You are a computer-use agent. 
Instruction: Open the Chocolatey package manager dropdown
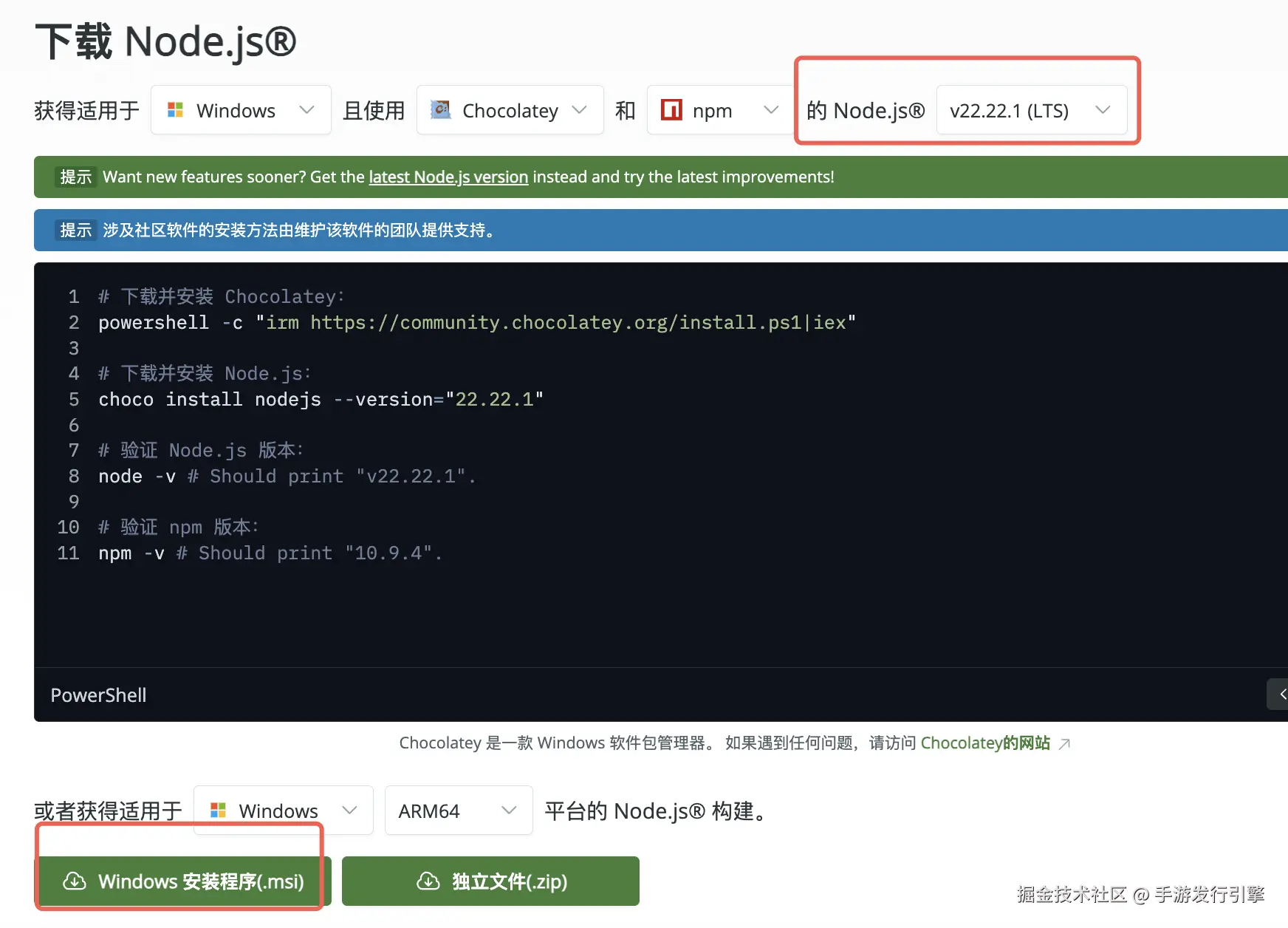pyautogui.click(x=510, y=110)
